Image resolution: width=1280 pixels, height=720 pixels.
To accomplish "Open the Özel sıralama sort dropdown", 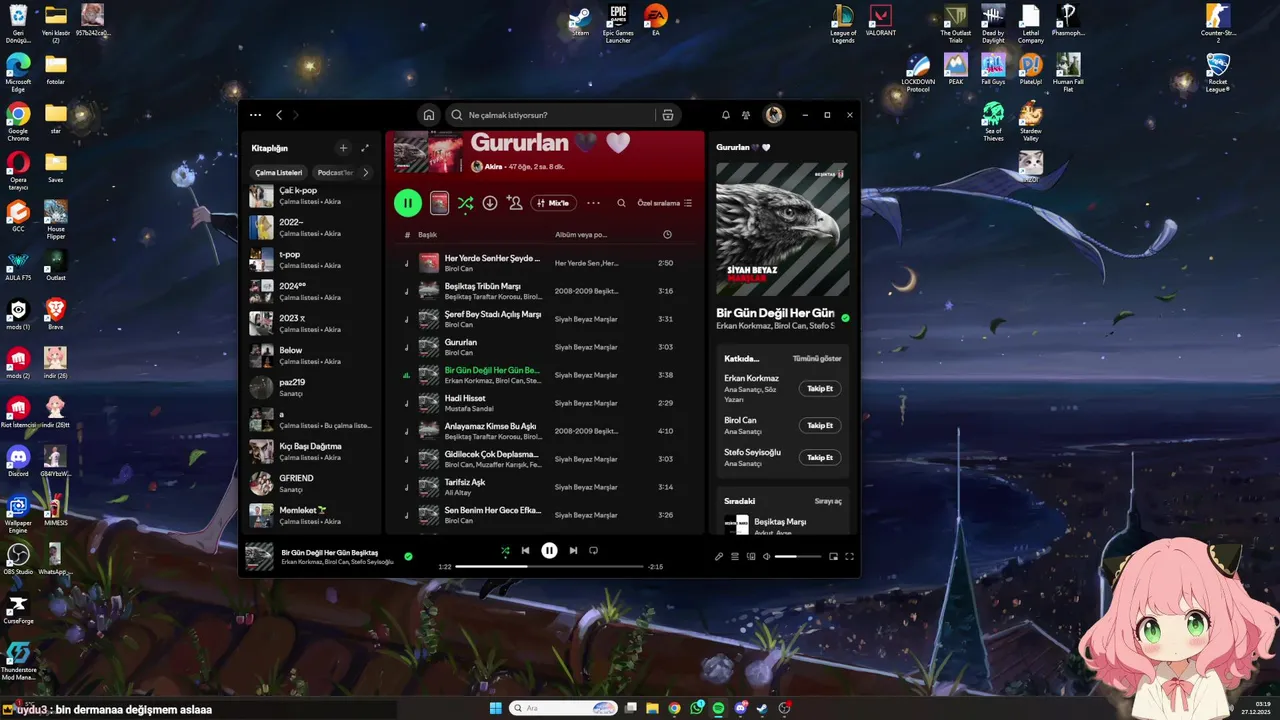I will [x=665, y=203].
